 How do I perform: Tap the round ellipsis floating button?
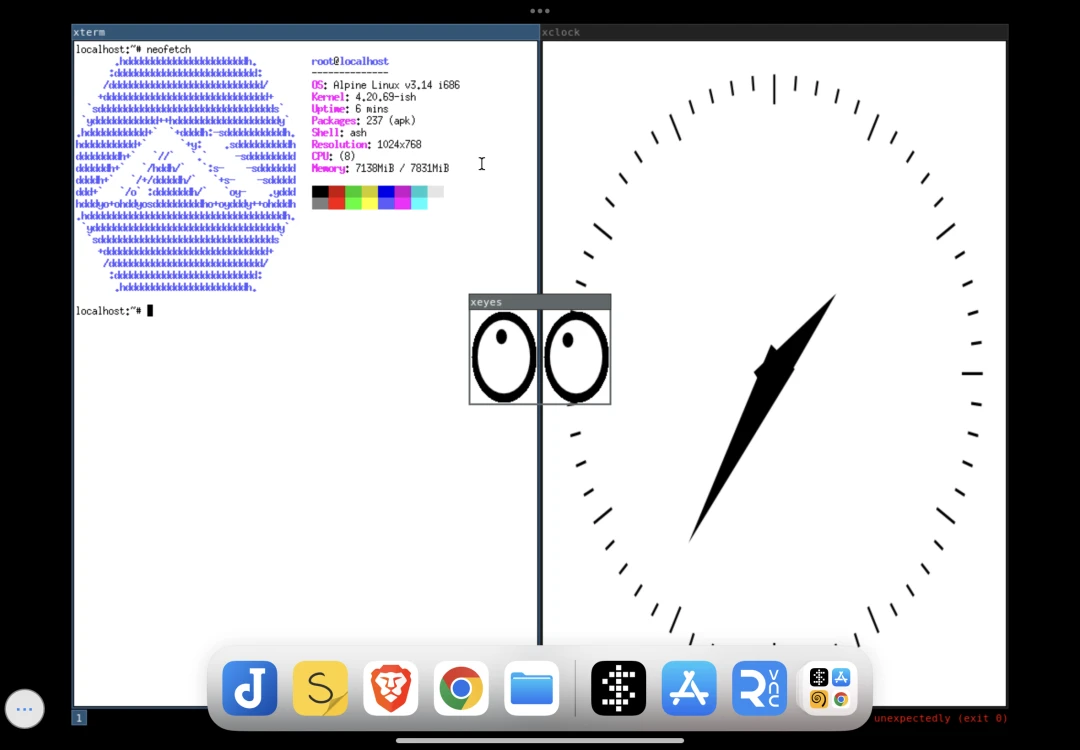24,709
